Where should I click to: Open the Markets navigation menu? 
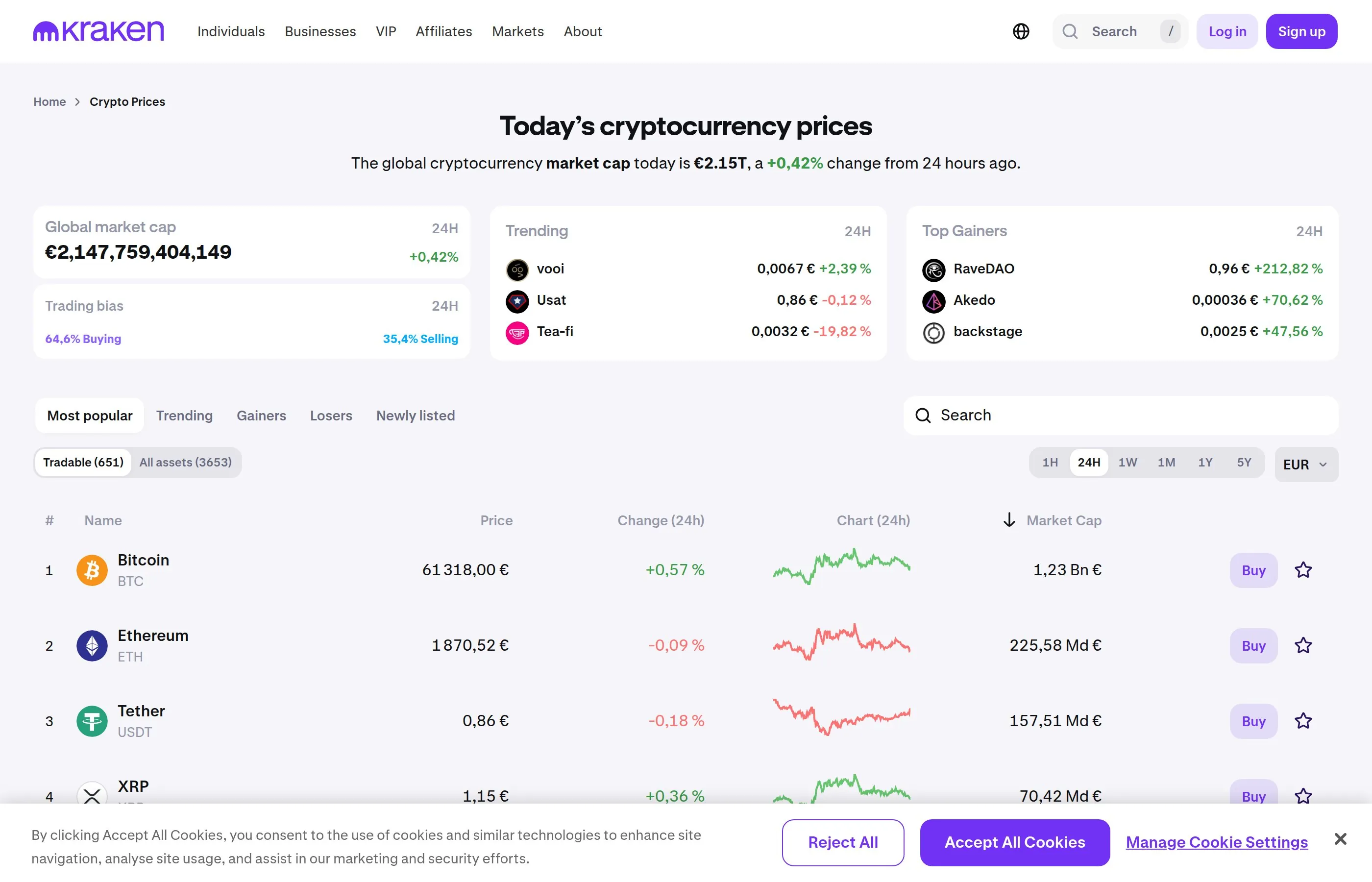point(517,31)
